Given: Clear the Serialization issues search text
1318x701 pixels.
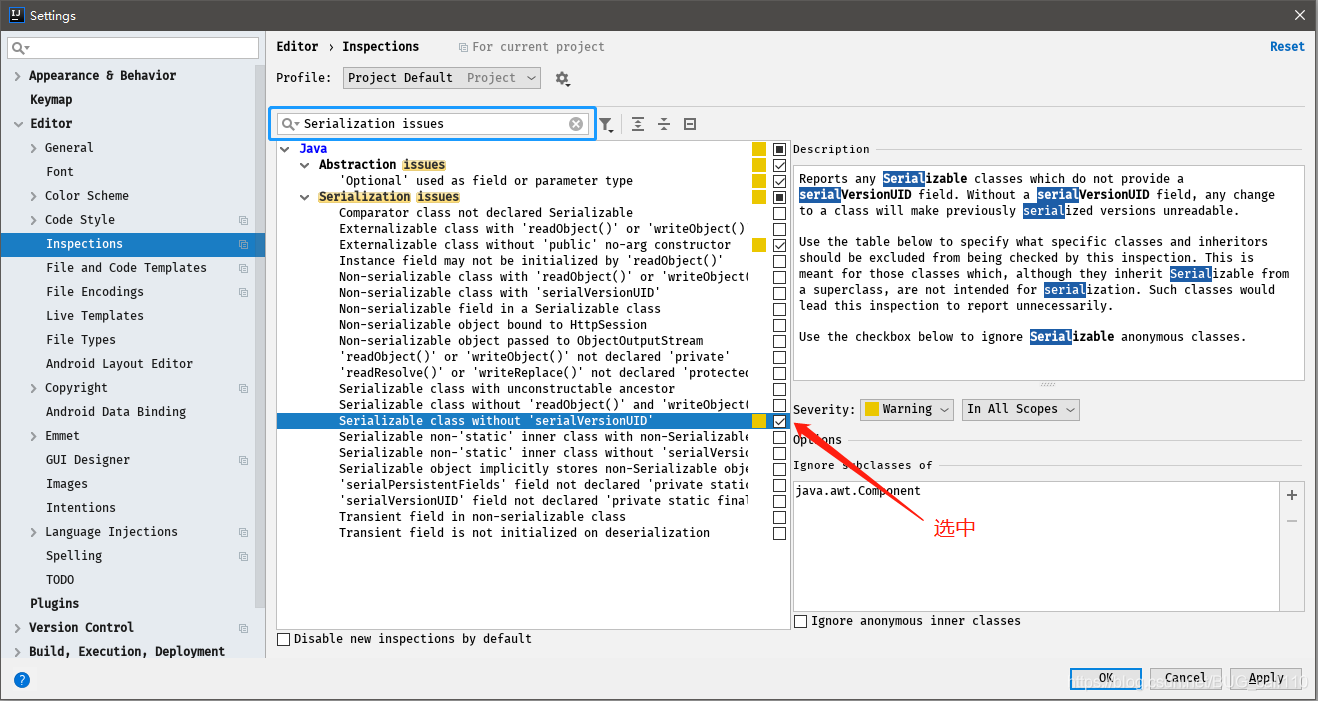Looking at the screenshot, I should 575,123.
